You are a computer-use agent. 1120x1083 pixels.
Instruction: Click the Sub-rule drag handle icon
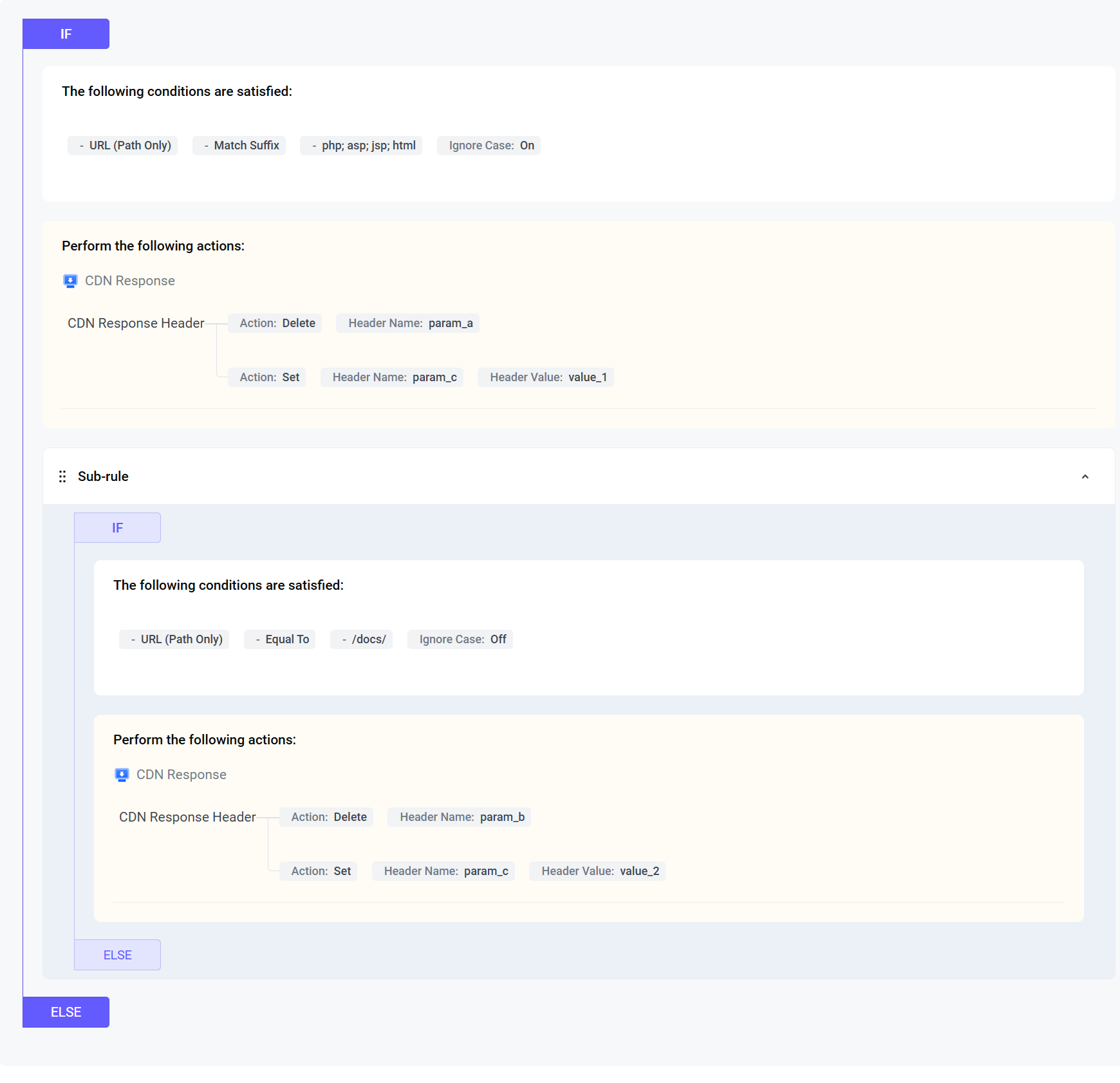(62, 476)
